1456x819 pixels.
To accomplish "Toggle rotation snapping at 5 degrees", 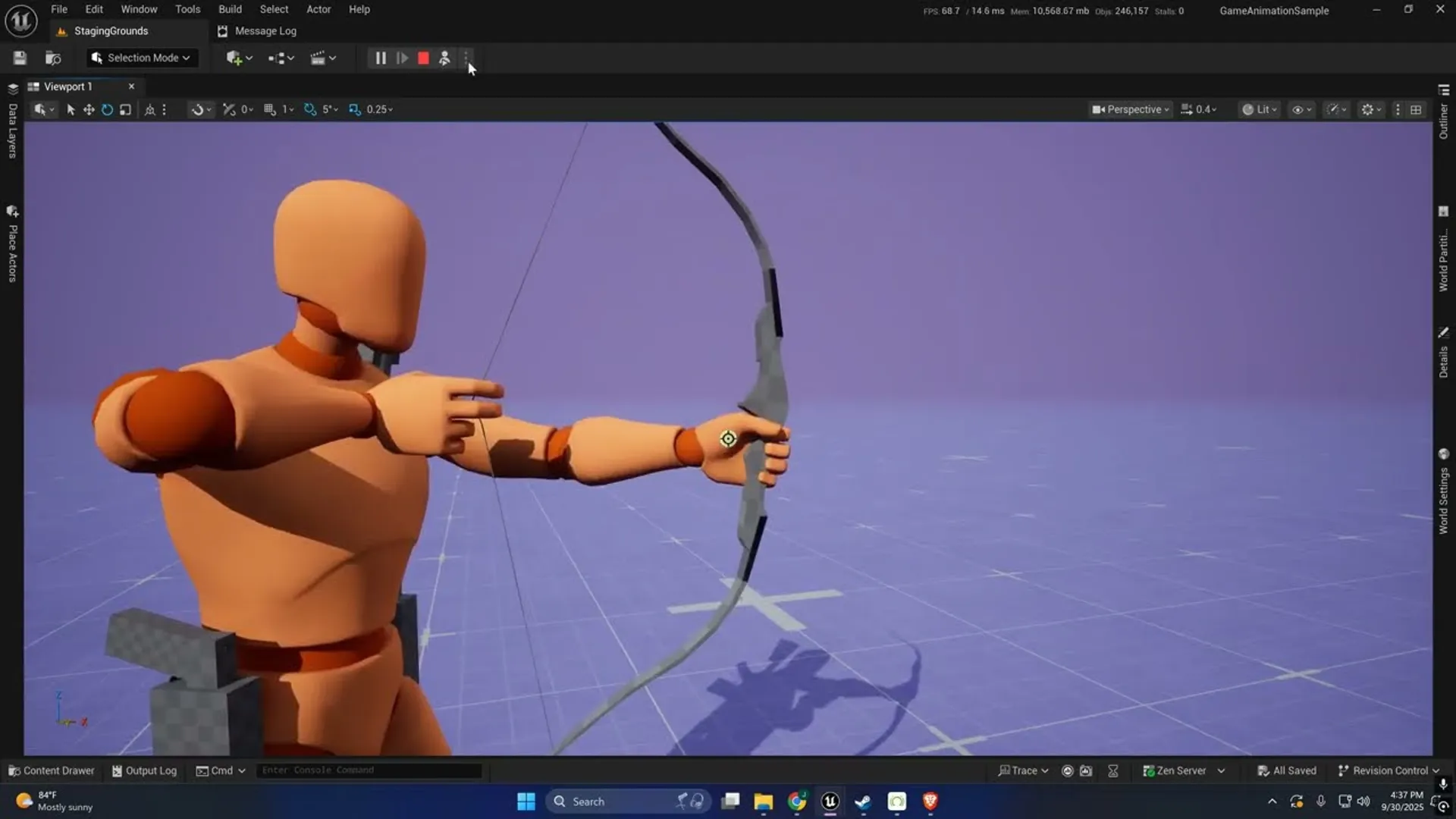I will click(x=309, y=109).
